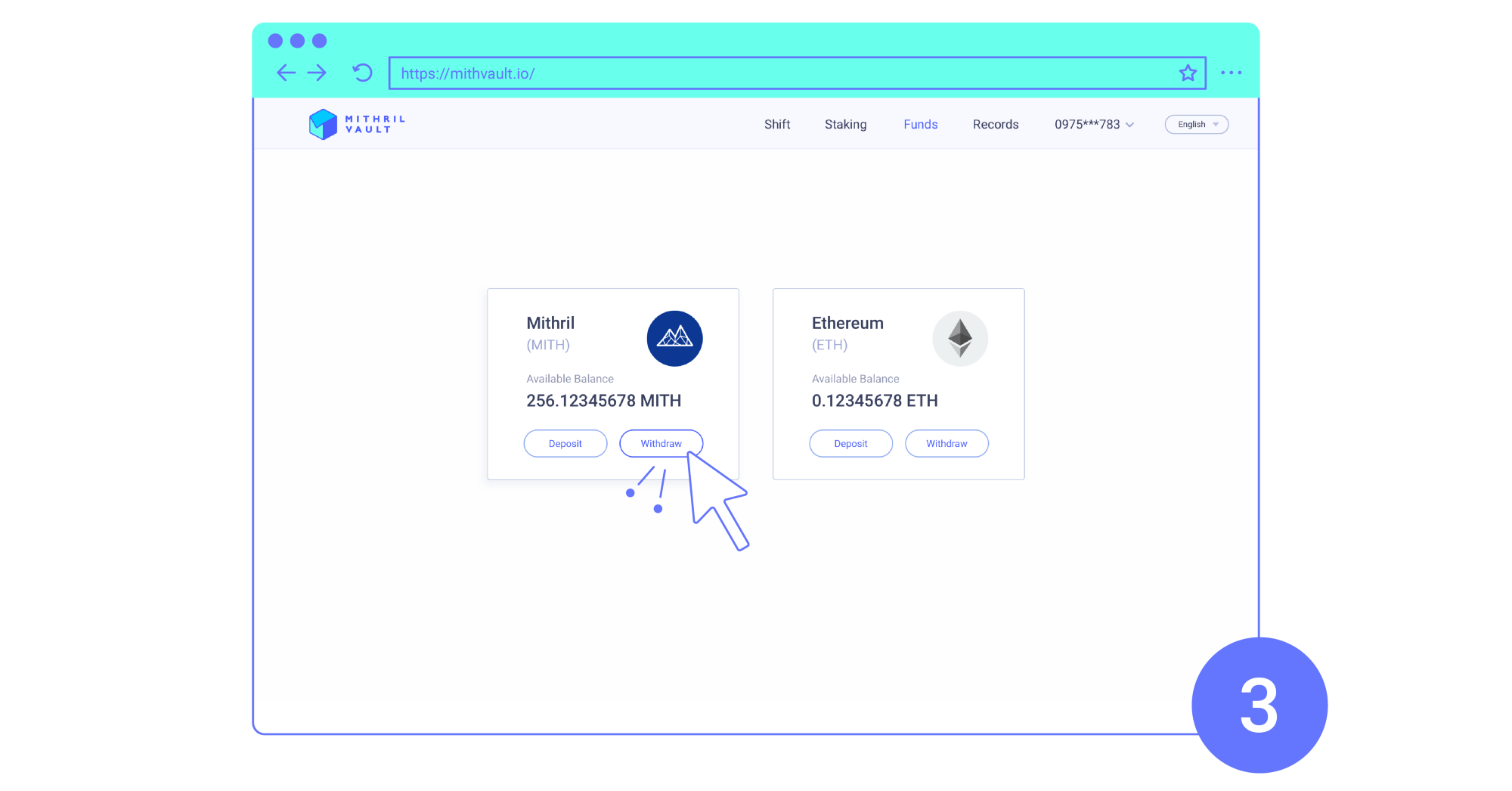This screenshot has width=1512, height=791.
Task: Open the browser three-dots menu
Action: [1232, 73]
